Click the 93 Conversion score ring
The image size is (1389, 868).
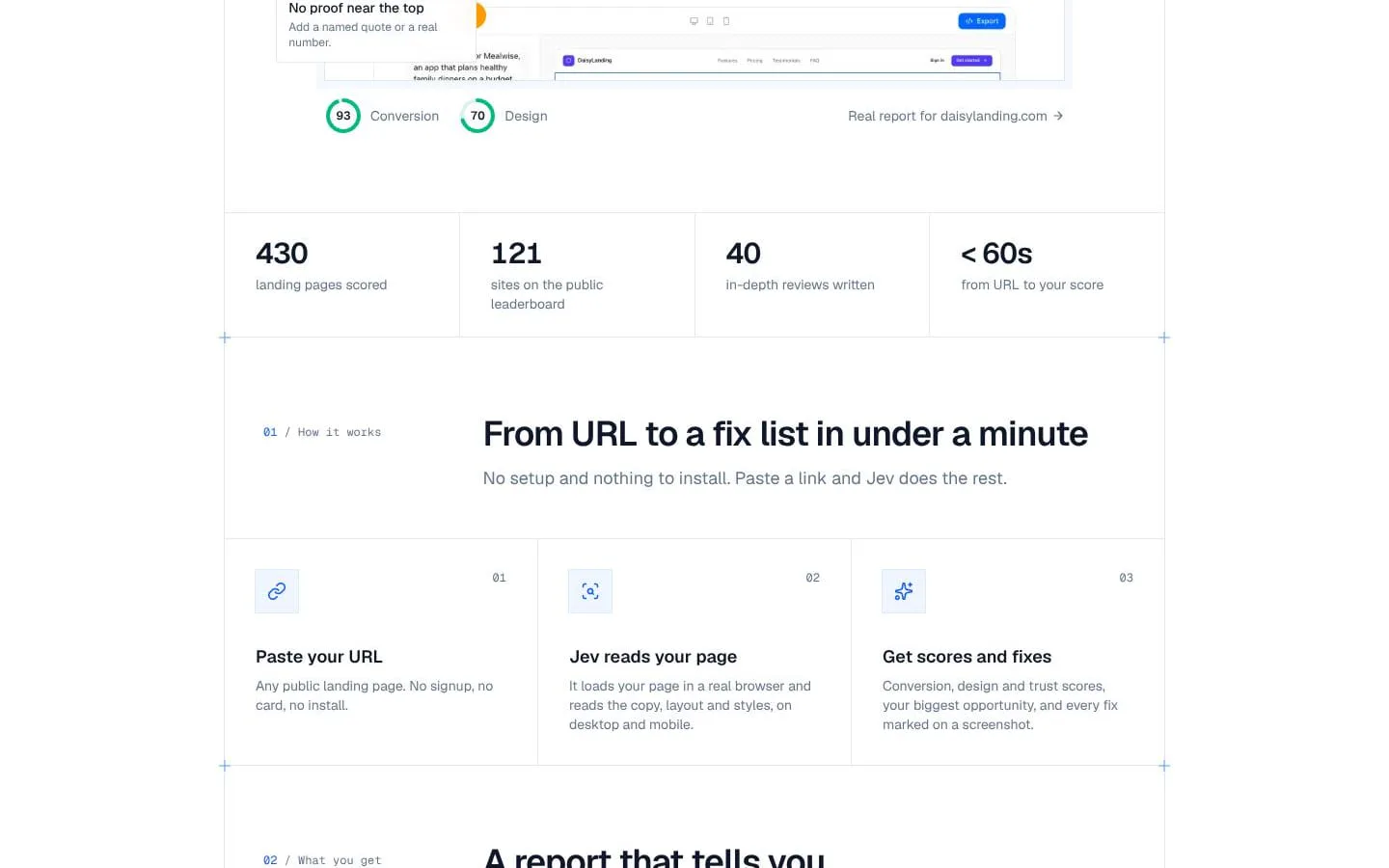point(343,116)
